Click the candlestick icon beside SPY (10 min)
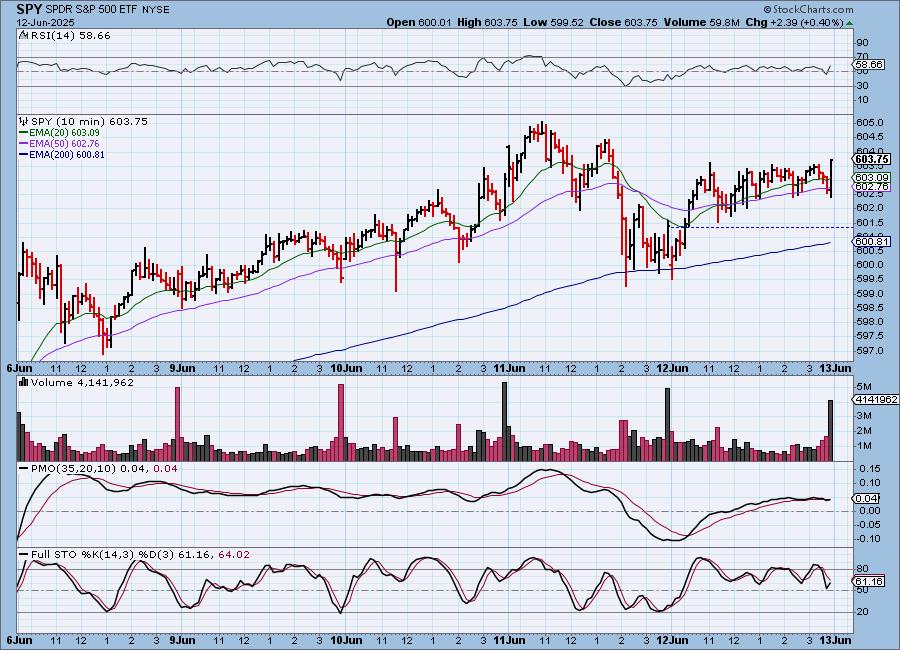Image resolution: width=900 pixels, height=650 pixels. pyautogui.click(x=24, y=121)
